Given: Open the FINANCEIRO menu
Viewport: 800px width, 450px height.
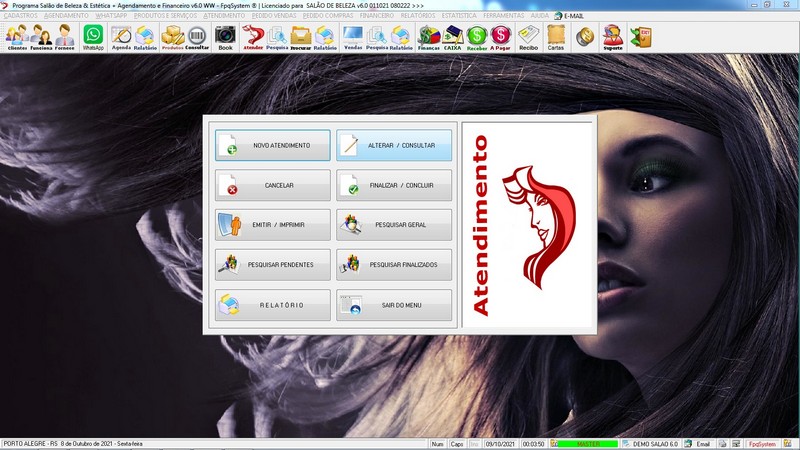Looking at the screenshot, I should coord(377,16).
